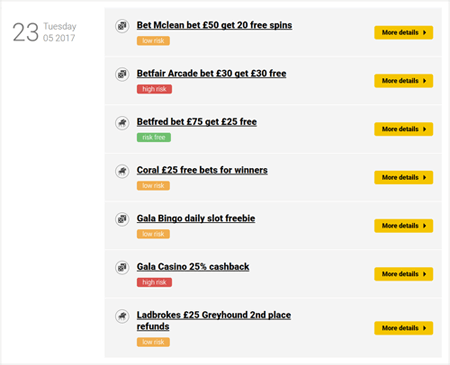Click the dice icon next to Gala Casino
Viewport: 450px width, 365px height.
click(122, 267)
